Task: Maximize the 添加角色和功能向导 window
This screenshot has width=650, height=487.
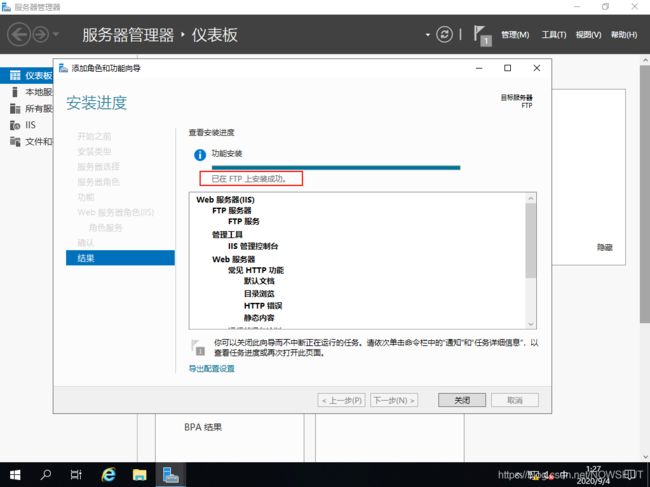Action: tap(507, 68)
